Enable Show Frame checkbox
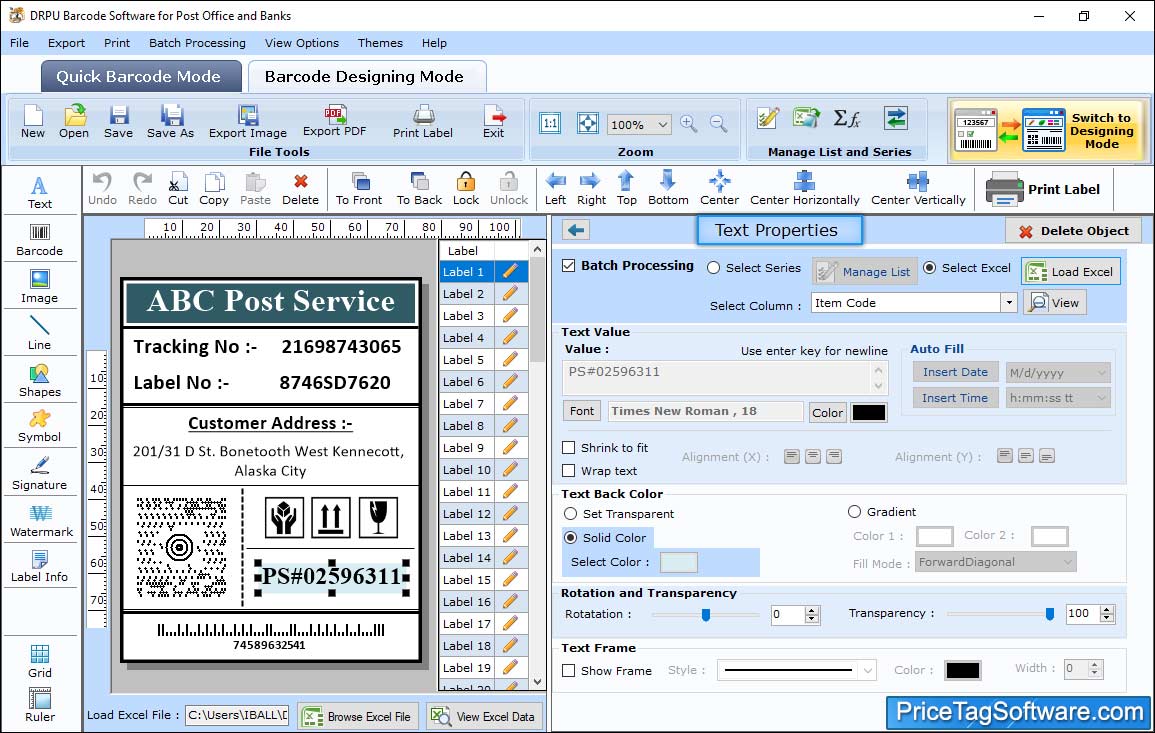This screenshot has width=1155, height=733. (569, 671)
